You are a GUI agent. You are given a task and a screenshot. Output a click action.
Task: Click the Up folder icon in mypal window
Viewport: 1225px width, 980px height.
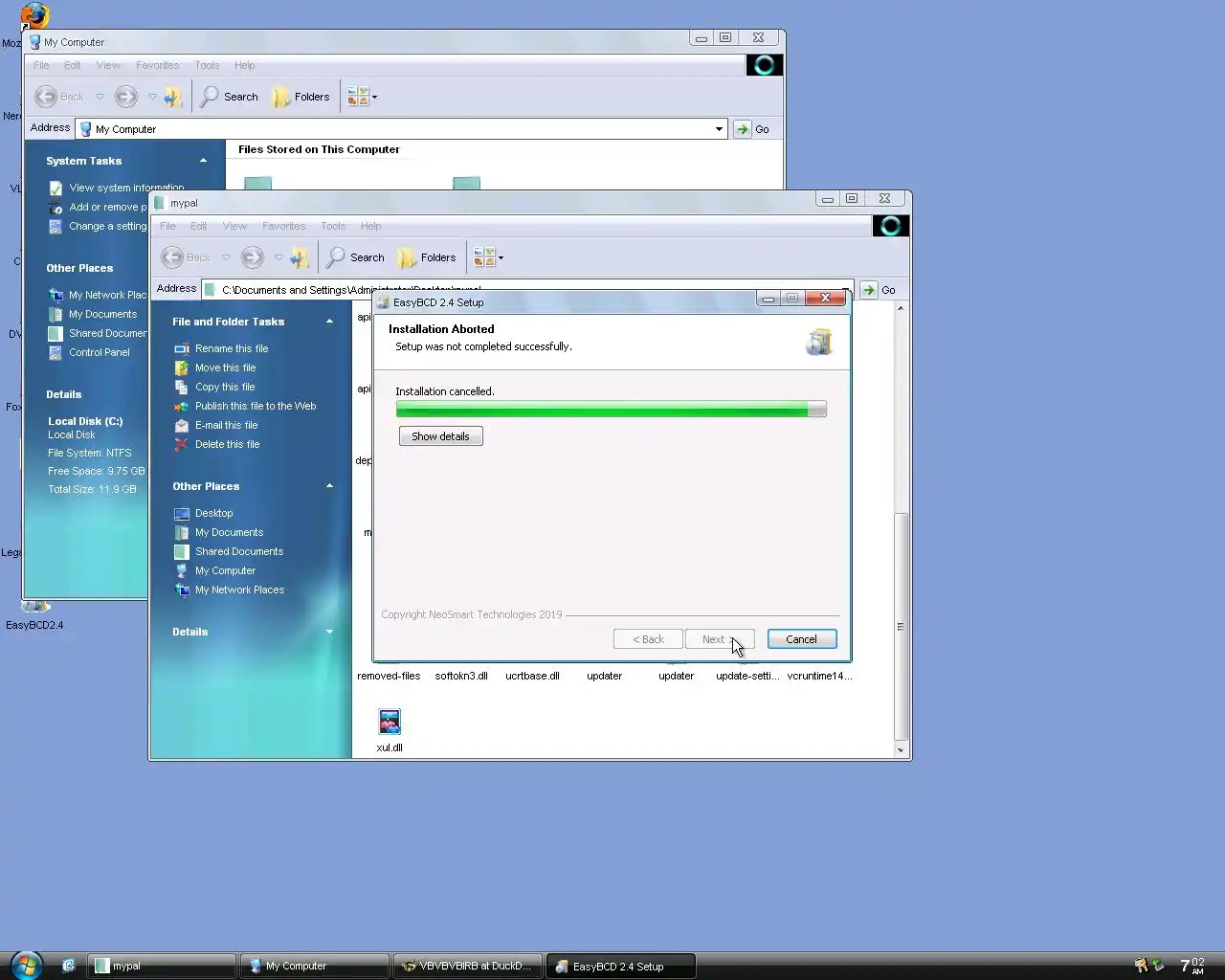(301, 257)
